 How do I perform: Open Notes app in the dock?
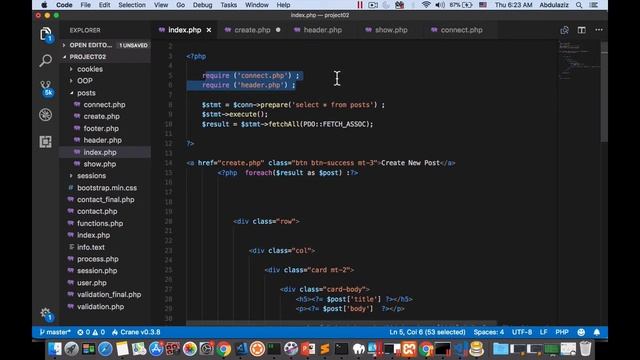click(x=122, y=349)
